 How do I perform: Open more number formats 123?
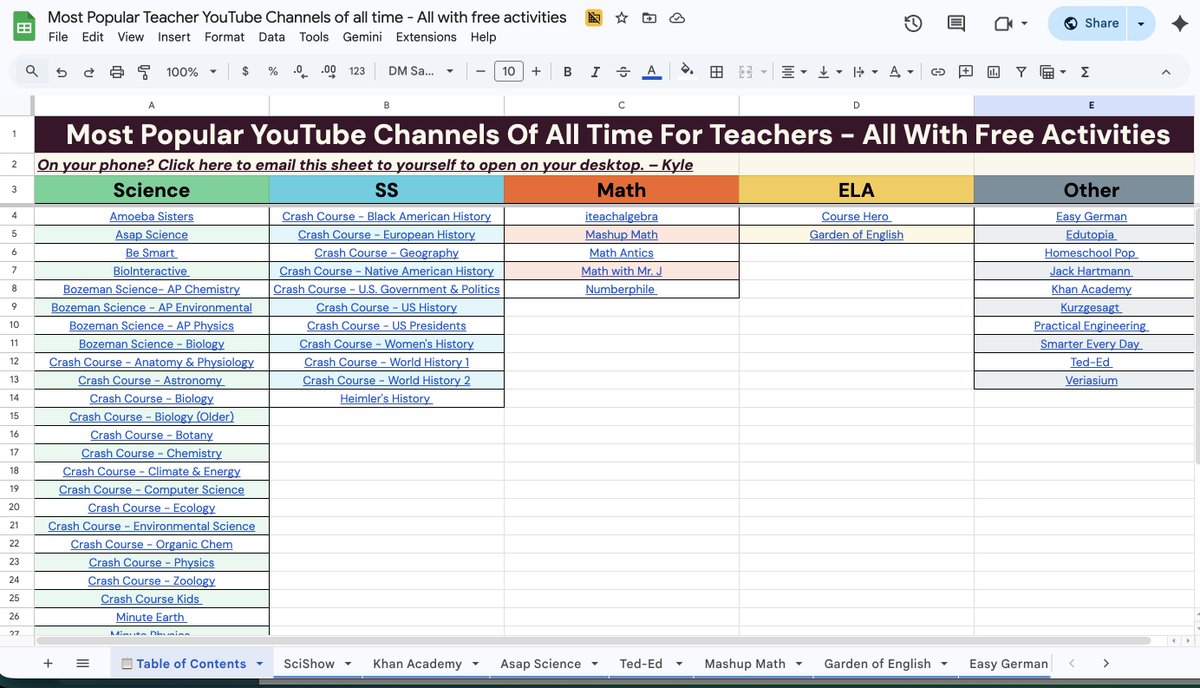[x=357, y=72]
